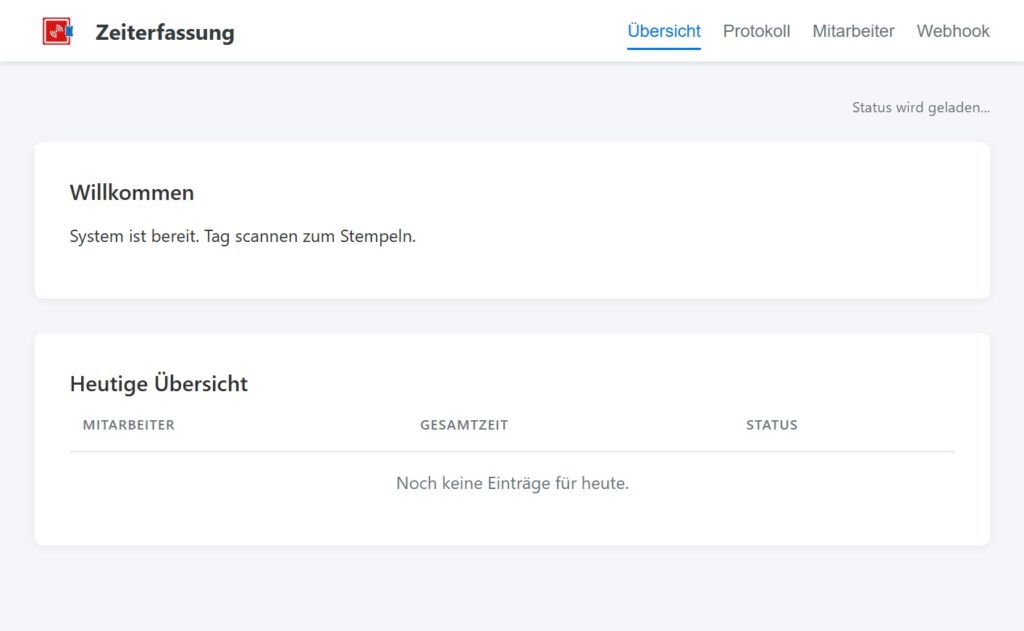Open the Protokoll tab
1024x631 pixels.
(x=756, y=31)
